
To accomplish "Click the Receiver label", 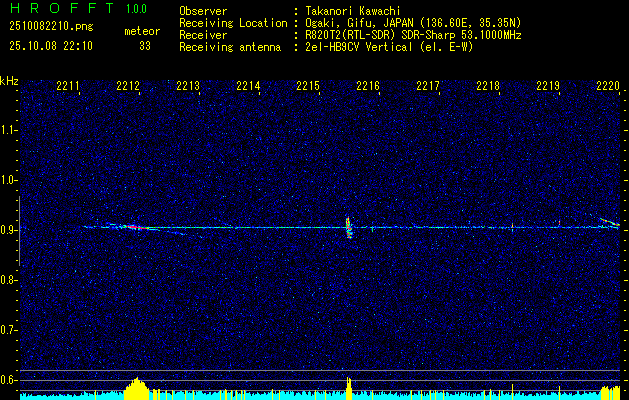I will tap(203, 35).
